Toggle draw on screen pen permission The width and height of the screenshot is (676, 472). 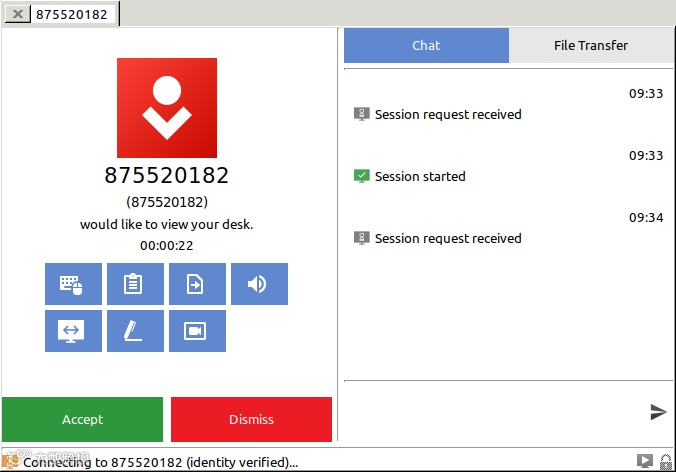point(135,331)
